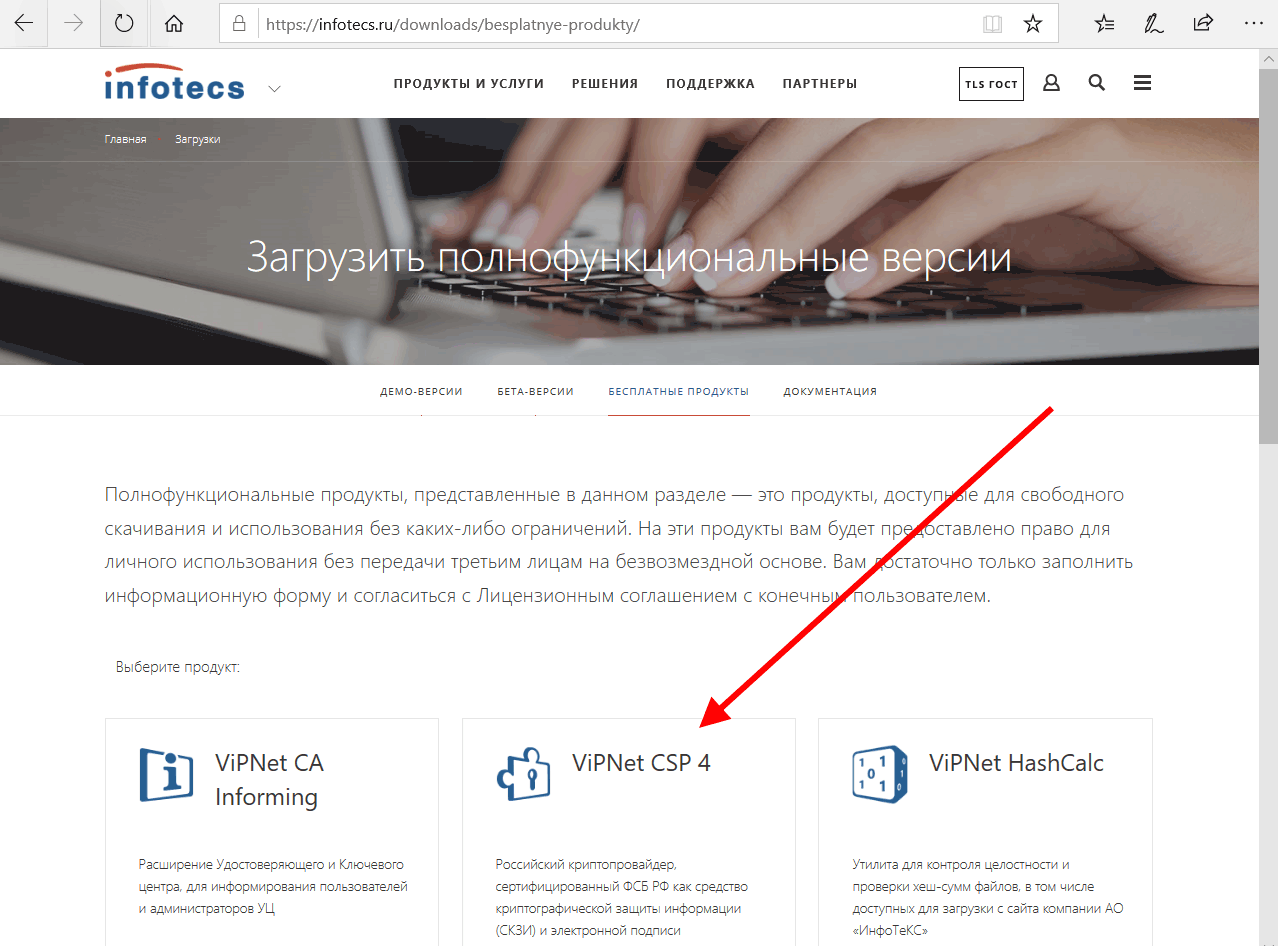
Task: Switch to the Документация tab
Action: 830,391
